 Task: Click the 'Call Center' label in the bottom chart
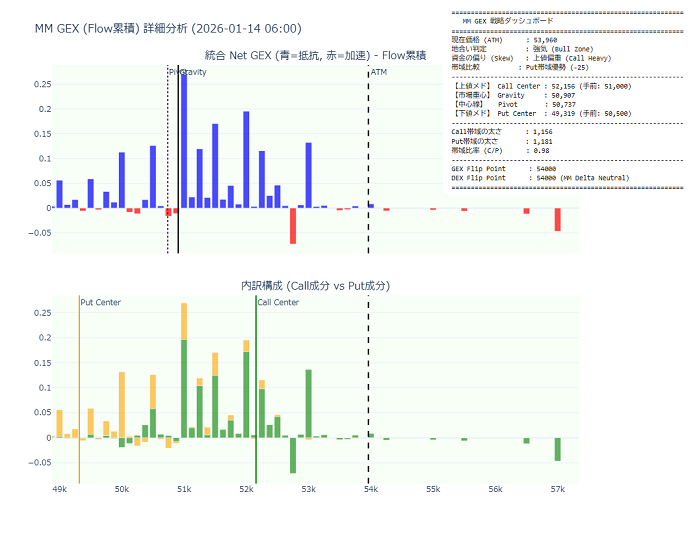click(278, 302)
